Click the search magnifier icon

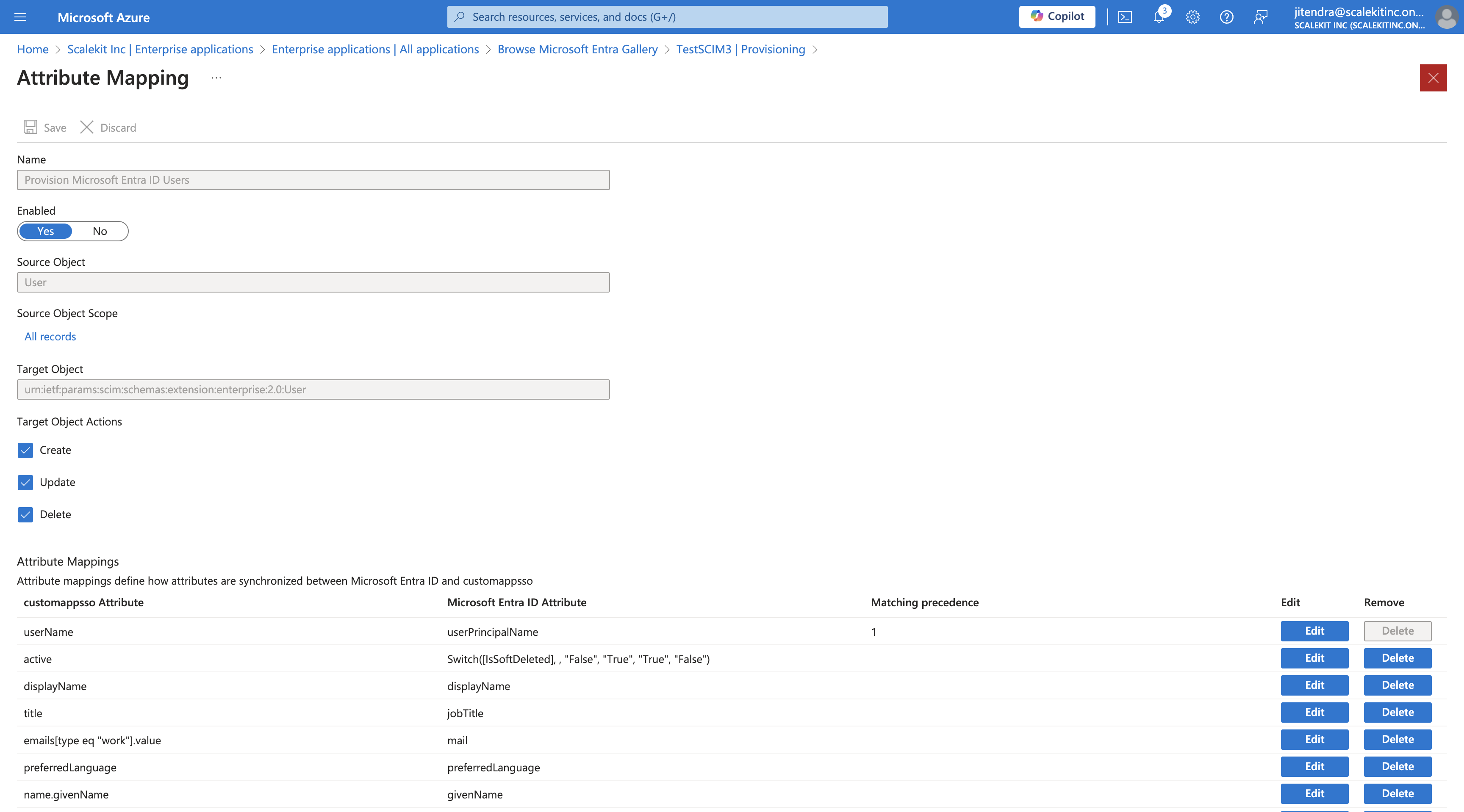coord(460,17)
